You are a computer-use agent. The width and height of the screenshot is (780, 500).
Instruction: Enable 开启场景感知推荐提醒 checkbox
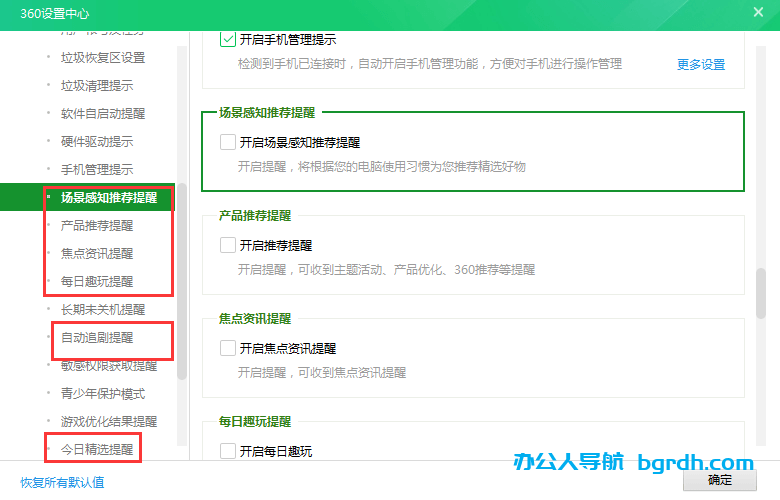(228, 142)
